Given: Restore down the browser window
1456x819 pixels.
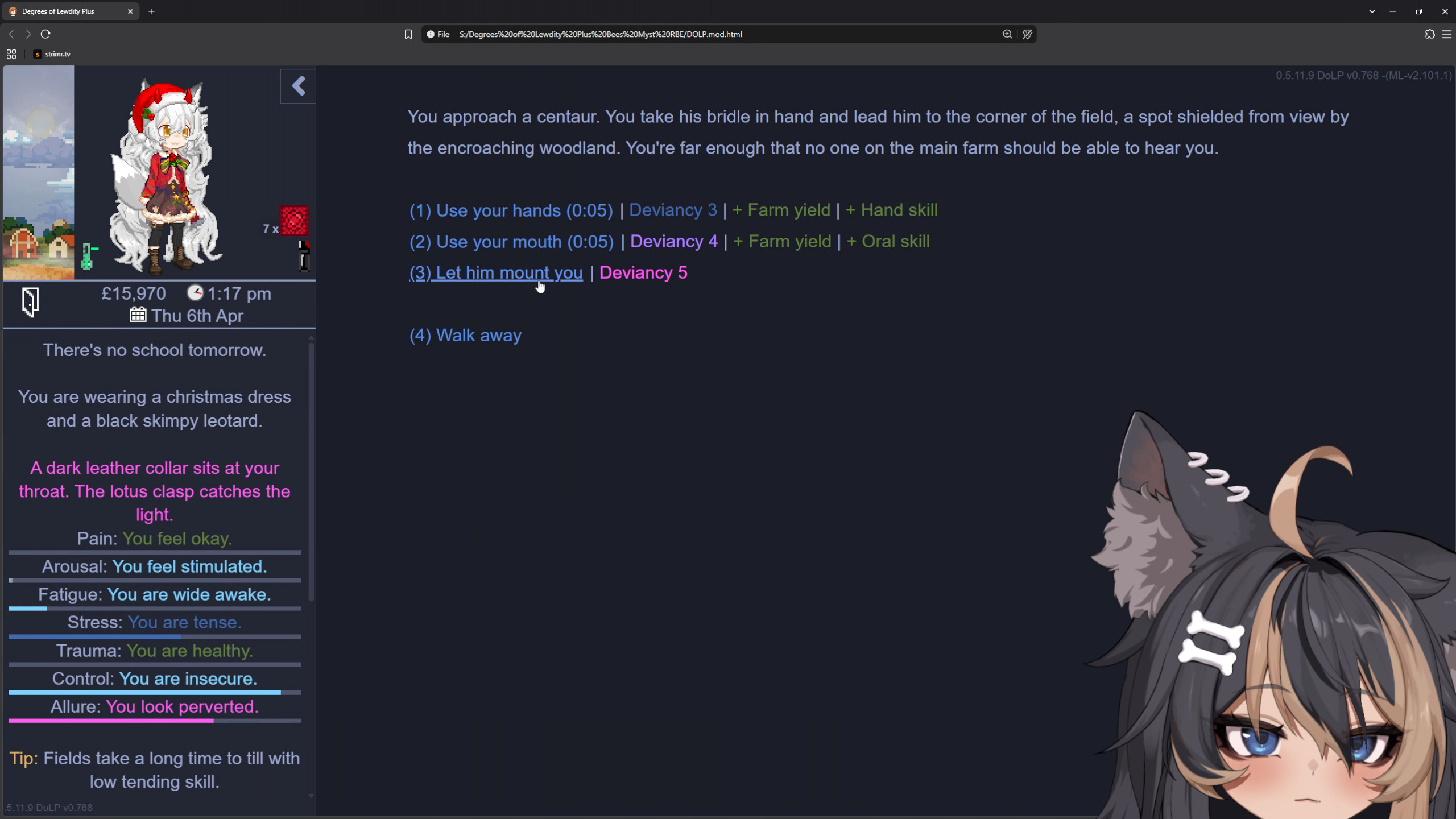Looking at the screenshot, I should pyautogui.click(x=1419, y=11).
